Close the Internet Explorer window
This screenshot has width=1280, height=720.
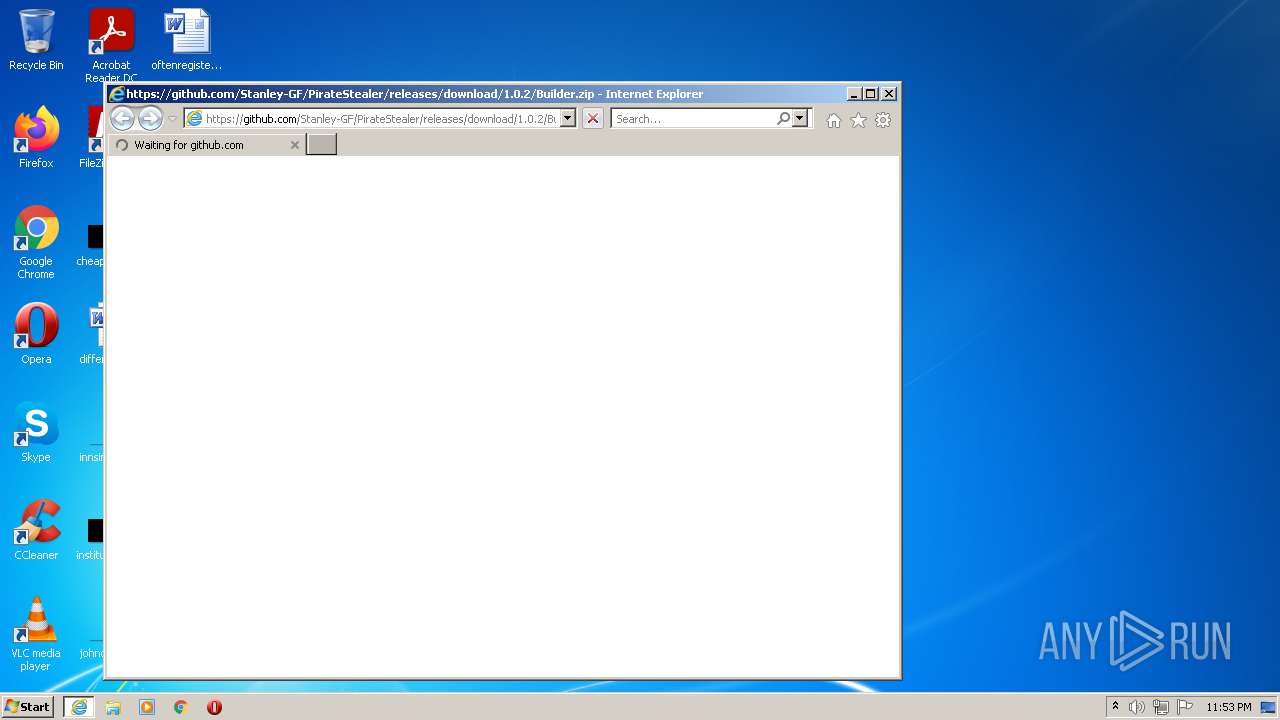[889, 94]
